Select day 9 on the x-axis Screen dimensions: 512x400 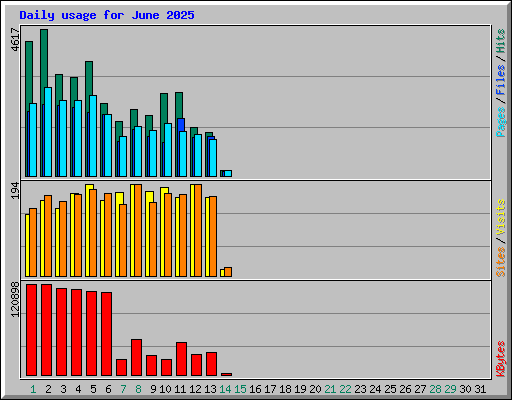click(x=153, y=389)
